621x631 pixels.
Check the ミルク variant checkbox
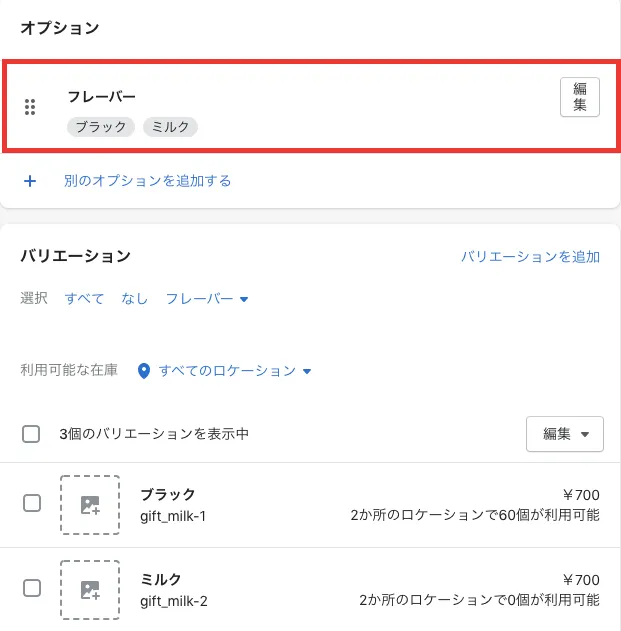click(32, 588)
